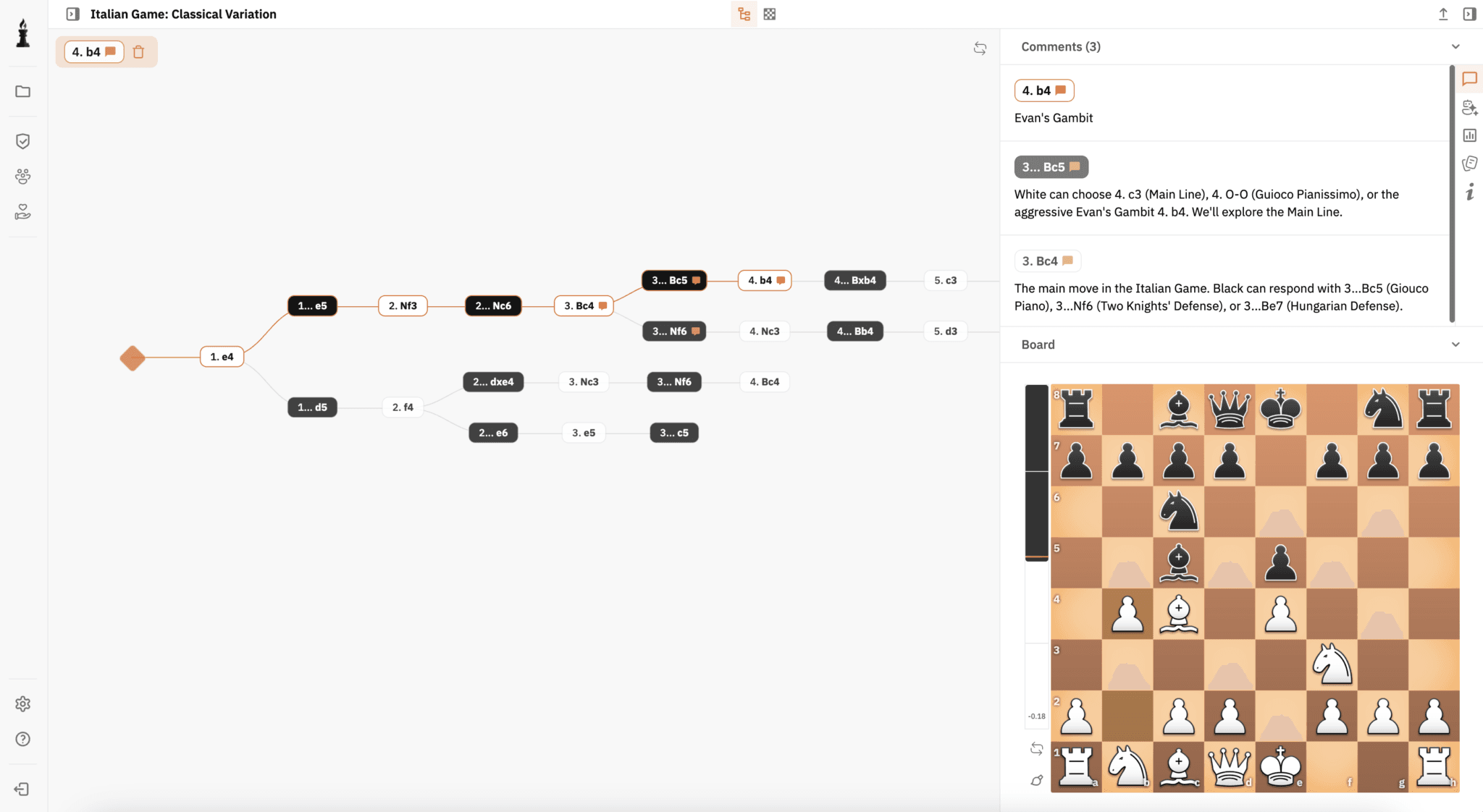Switch to chessboard view mode
Screen dimensions: 1483x812
click(x=770, y=14)
